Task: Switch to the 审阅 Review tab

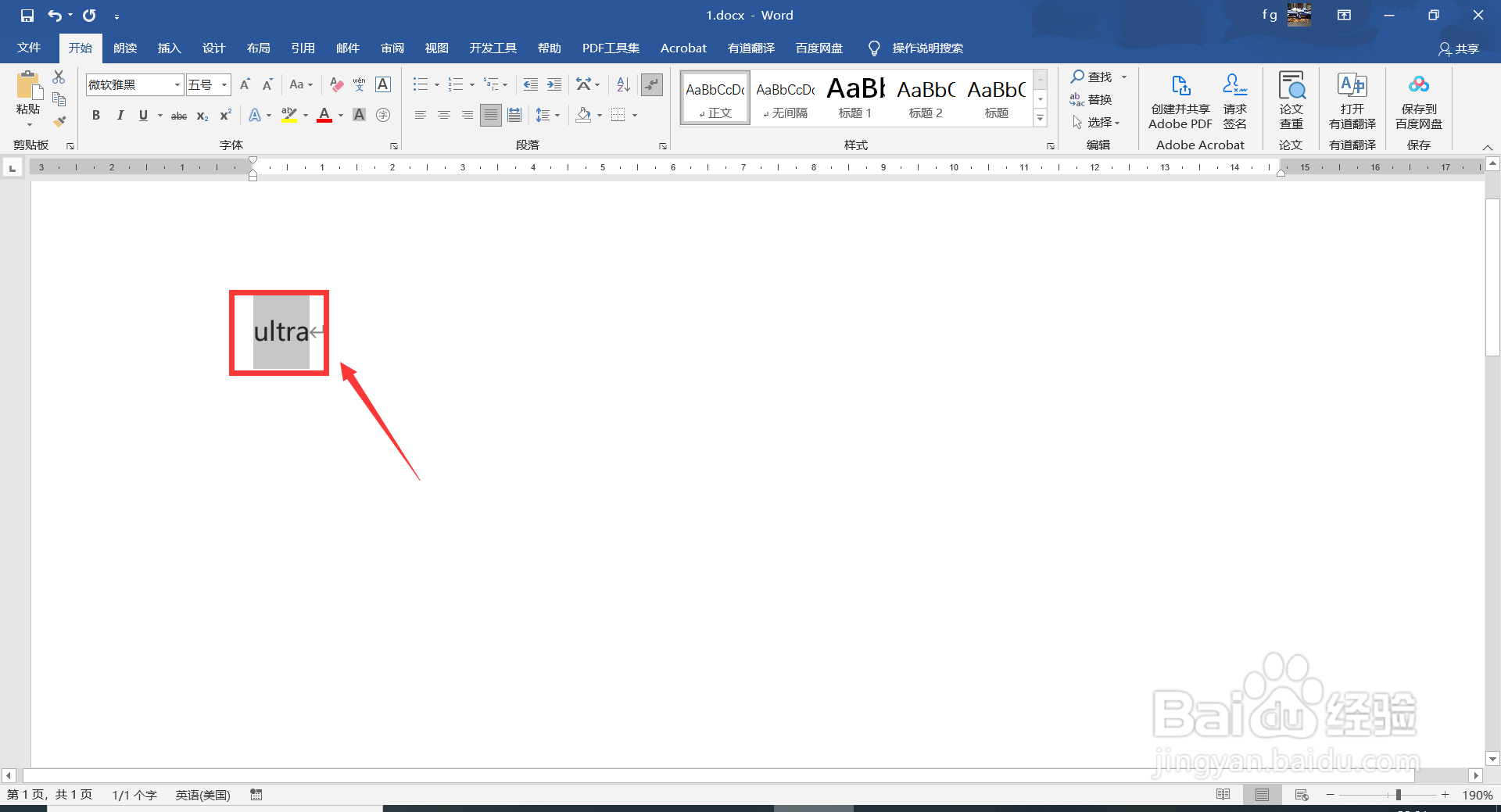Action: (392, 48)
